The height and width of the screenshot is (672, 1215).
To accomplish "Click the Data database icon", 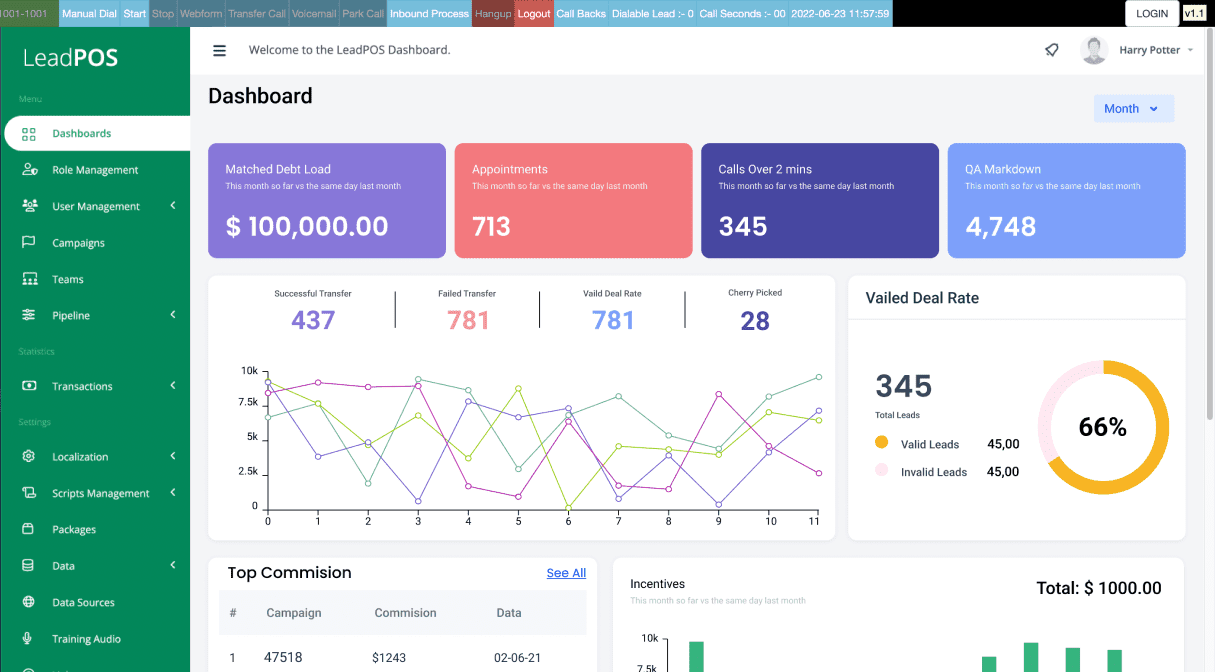I will pyautogui.click(x=29, y=566).
